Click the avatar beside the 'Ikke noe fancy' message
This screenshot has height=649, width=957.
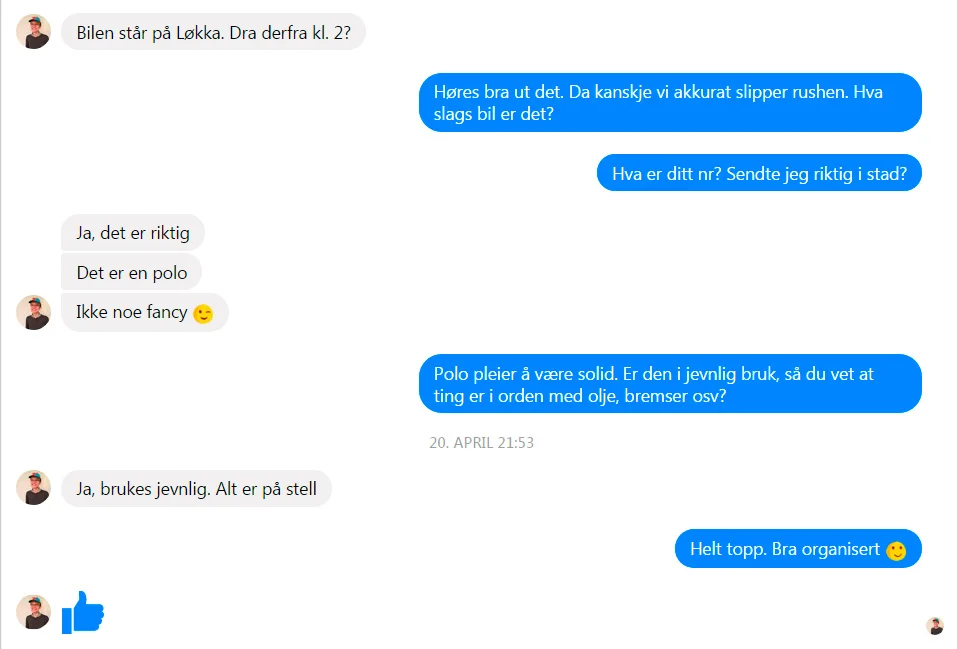pyautogui.click(x=34, y=313)
